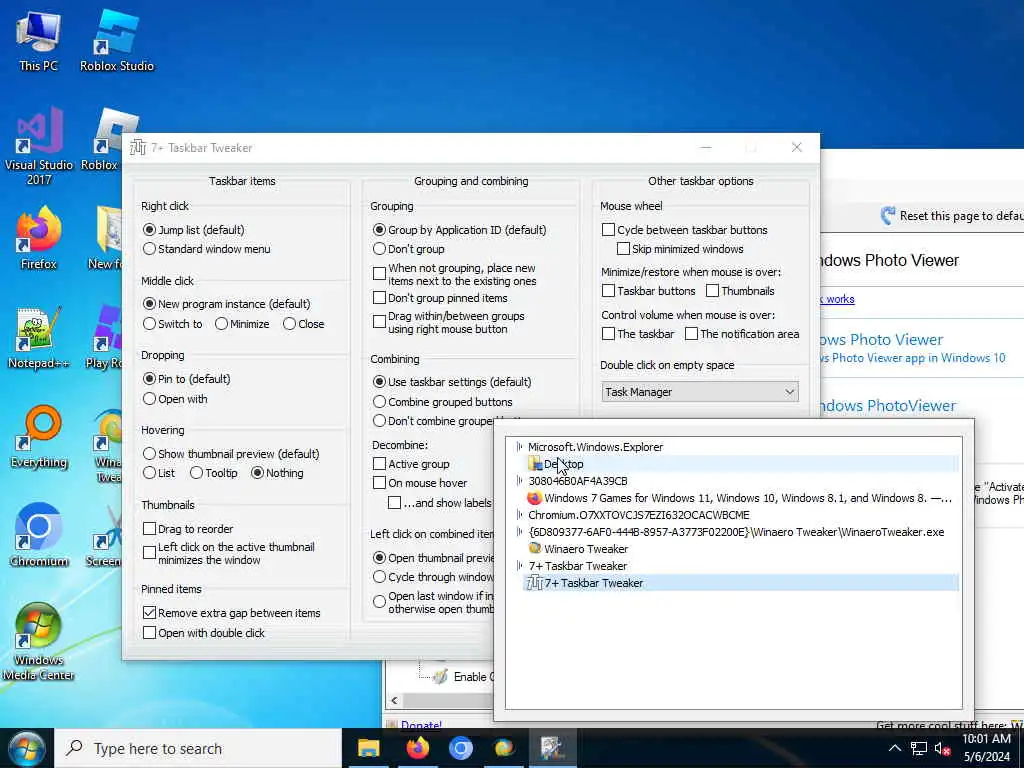Enable Cycle between taskbar buttons
This screenshot has height=768, width=1024.
(608, 230)
